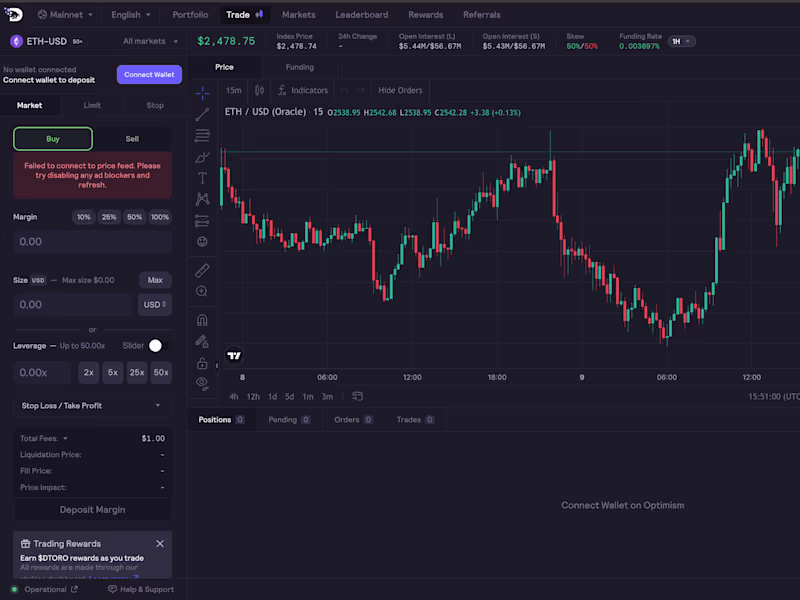This screenshot has width=800, height=600.
Task: Open the Trades history tab
Action: pos(415,420)
